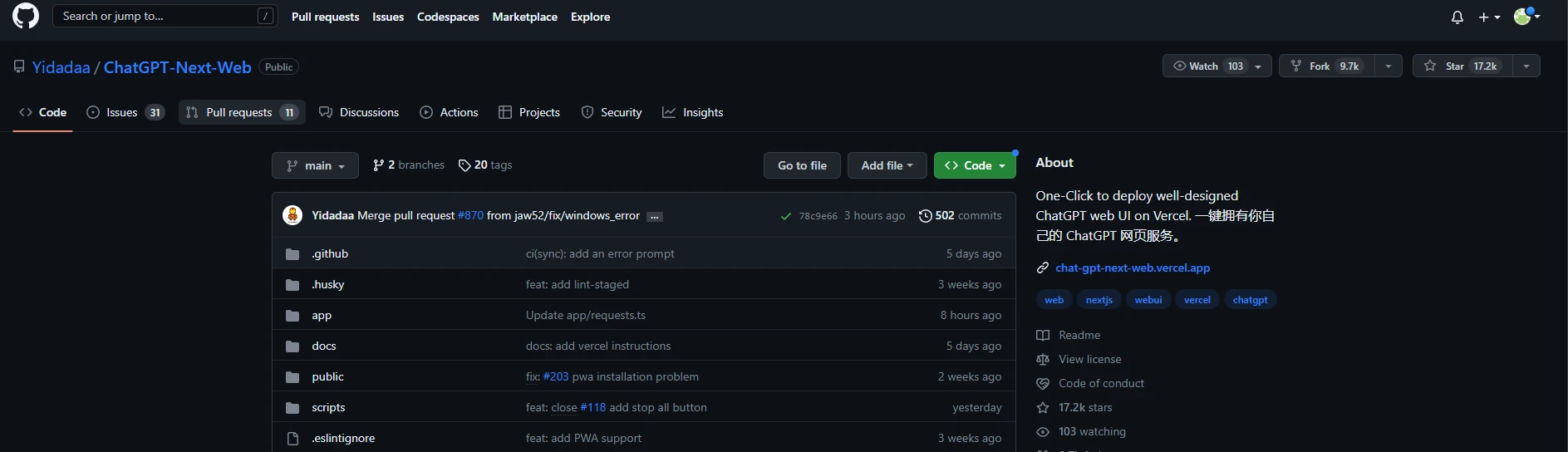The image size is (1568, 452).
Task: Open the scripts folder
Action: point(328,407)
